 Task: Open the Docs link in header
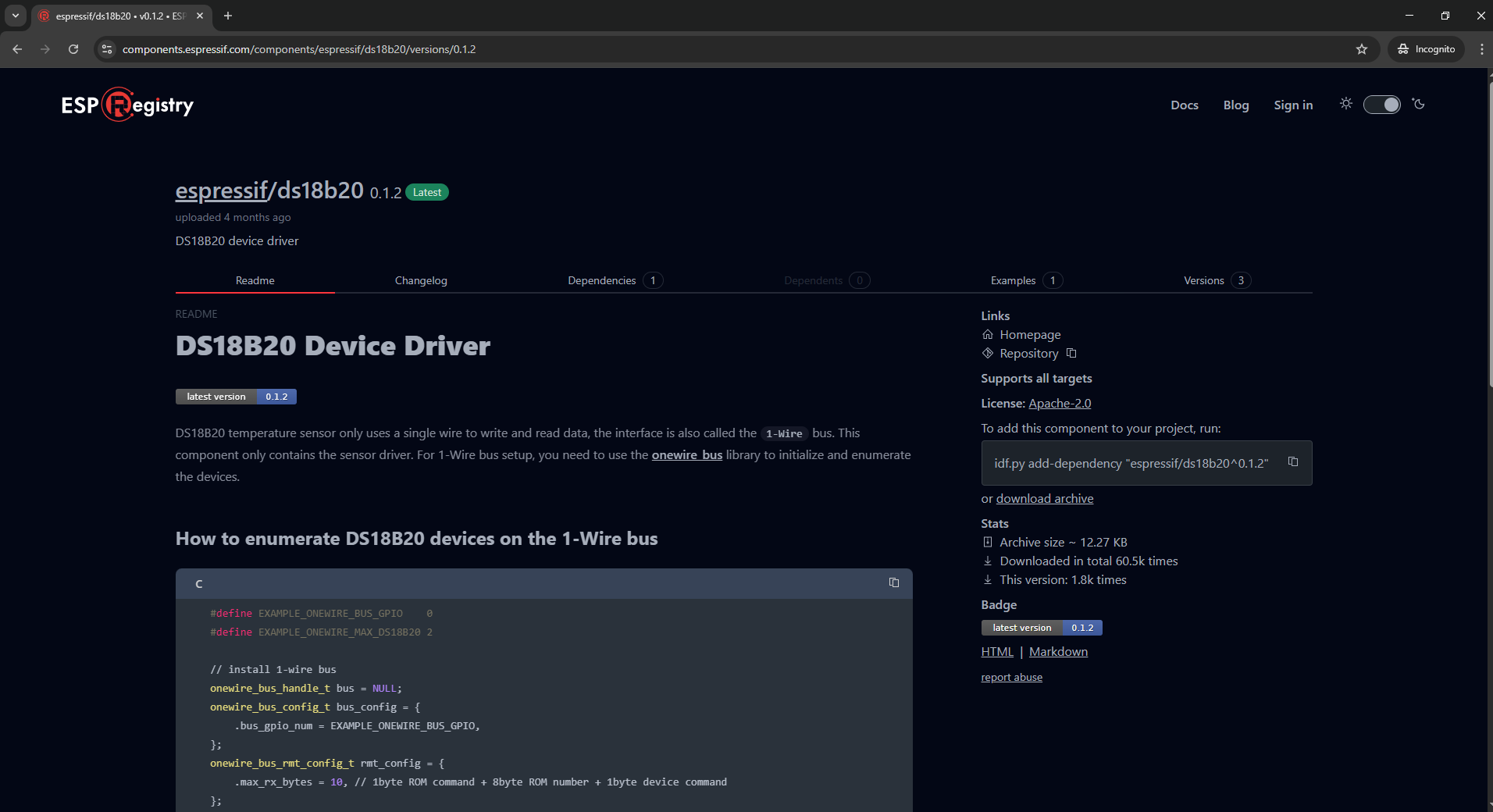pyautogui.click(x=1184, y=105)
